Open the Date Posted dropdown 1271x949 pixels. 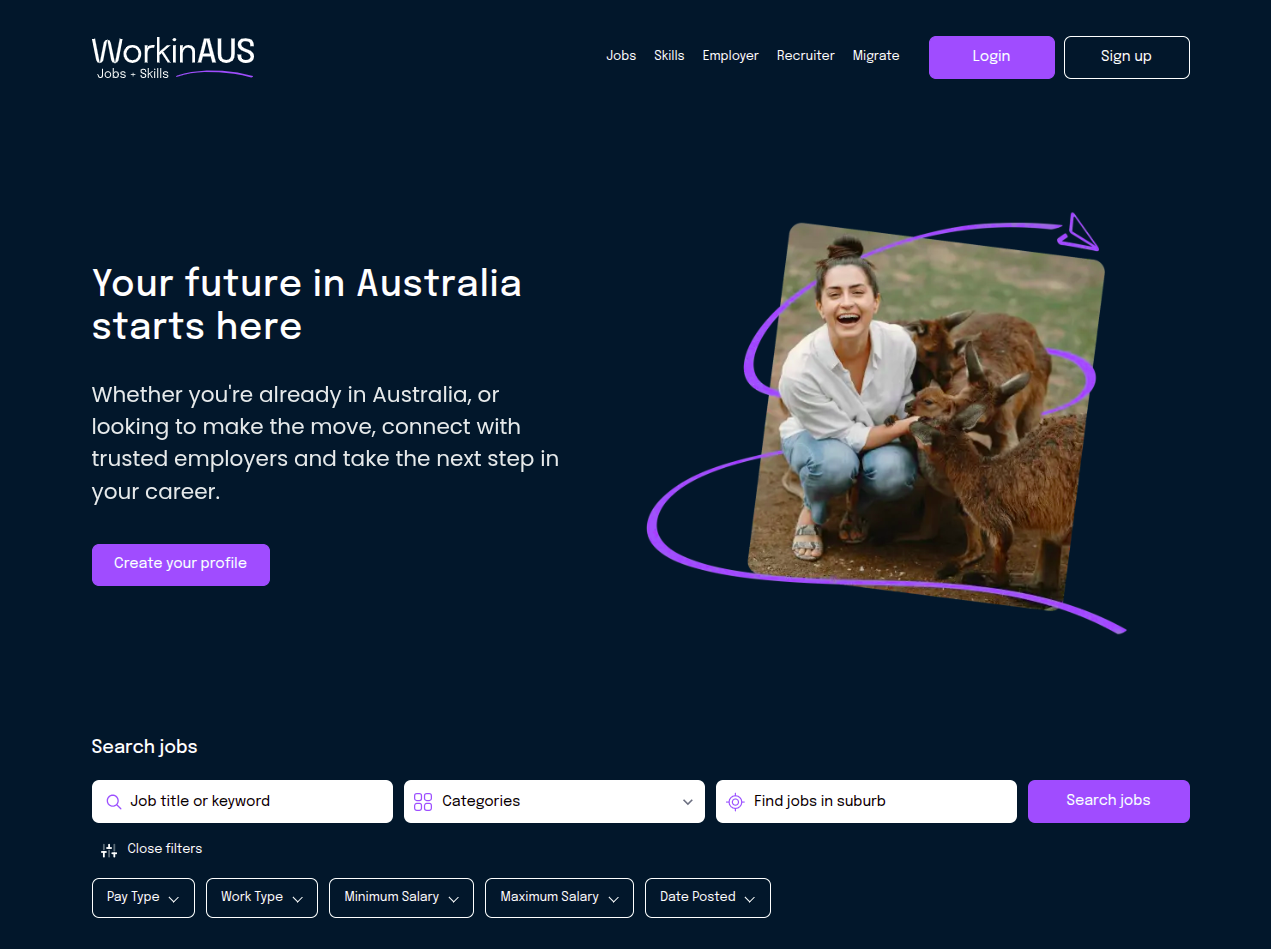708,897
